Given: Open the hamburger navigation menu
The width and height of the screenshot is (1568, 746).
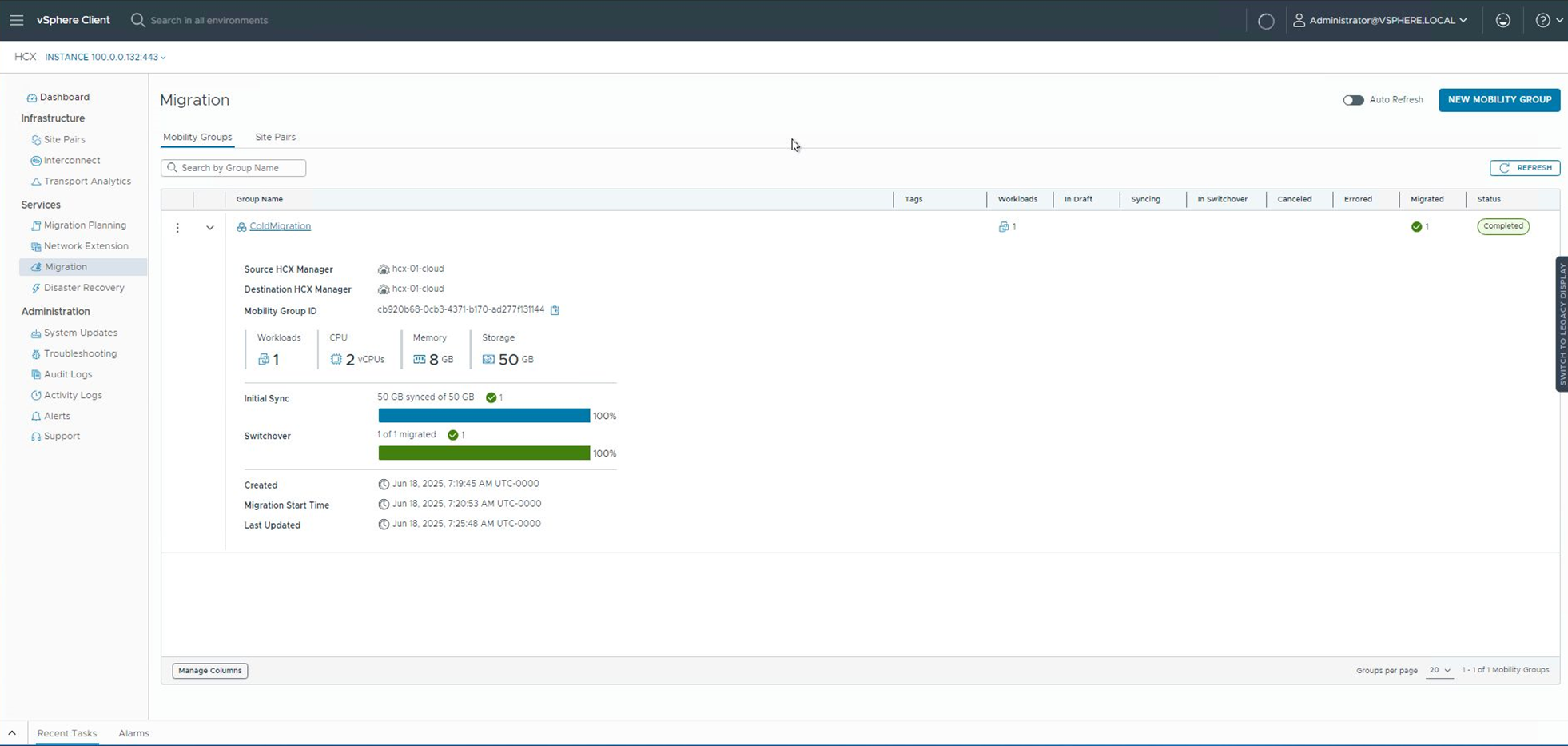Looking at the screenshot, I should click(x=17, y=20).
